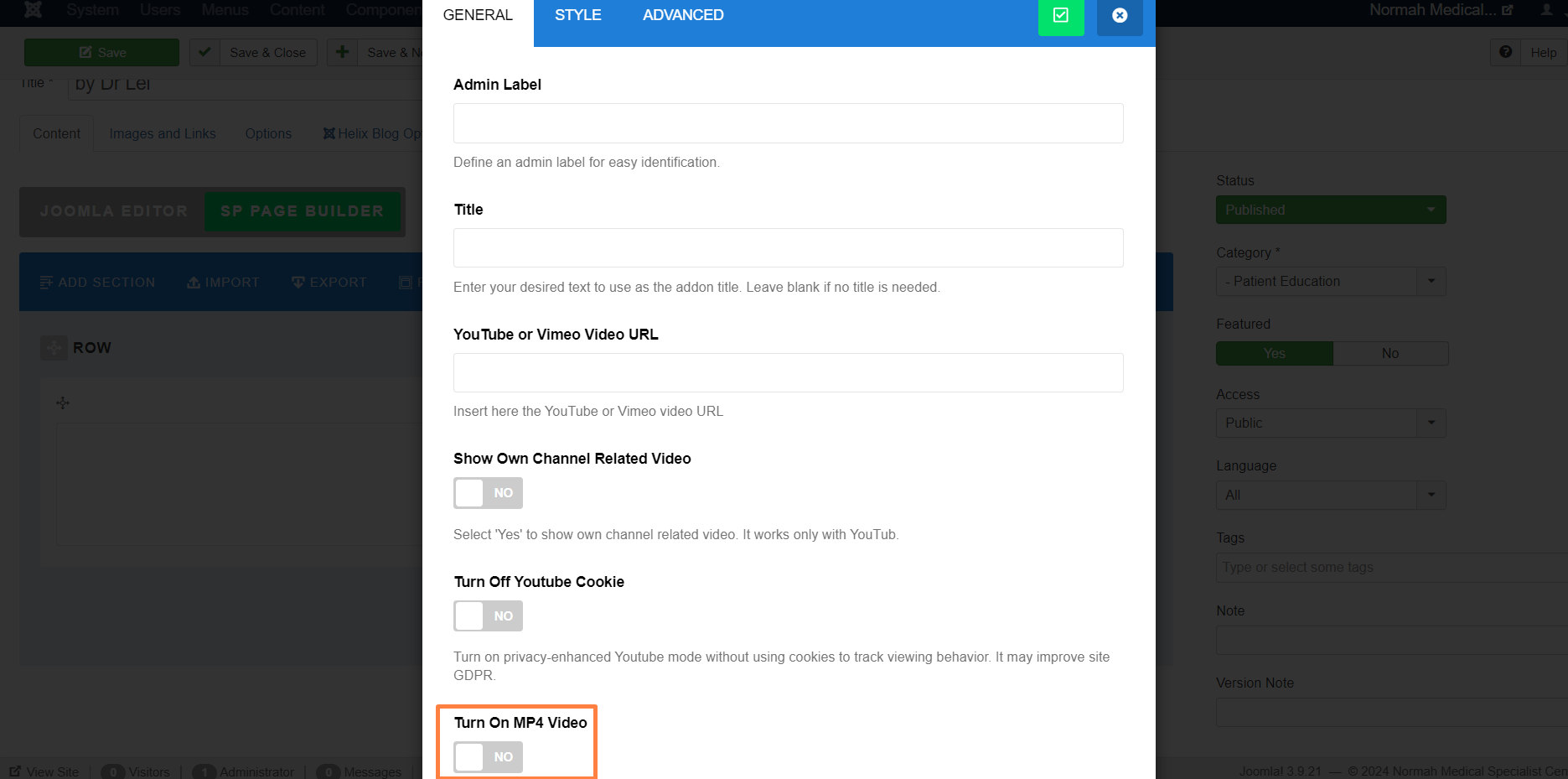Toggle Turn Off Youtube Cookie switch
Screen dimensions: 1568x779
pyautogui.click(x=488, y=616)
